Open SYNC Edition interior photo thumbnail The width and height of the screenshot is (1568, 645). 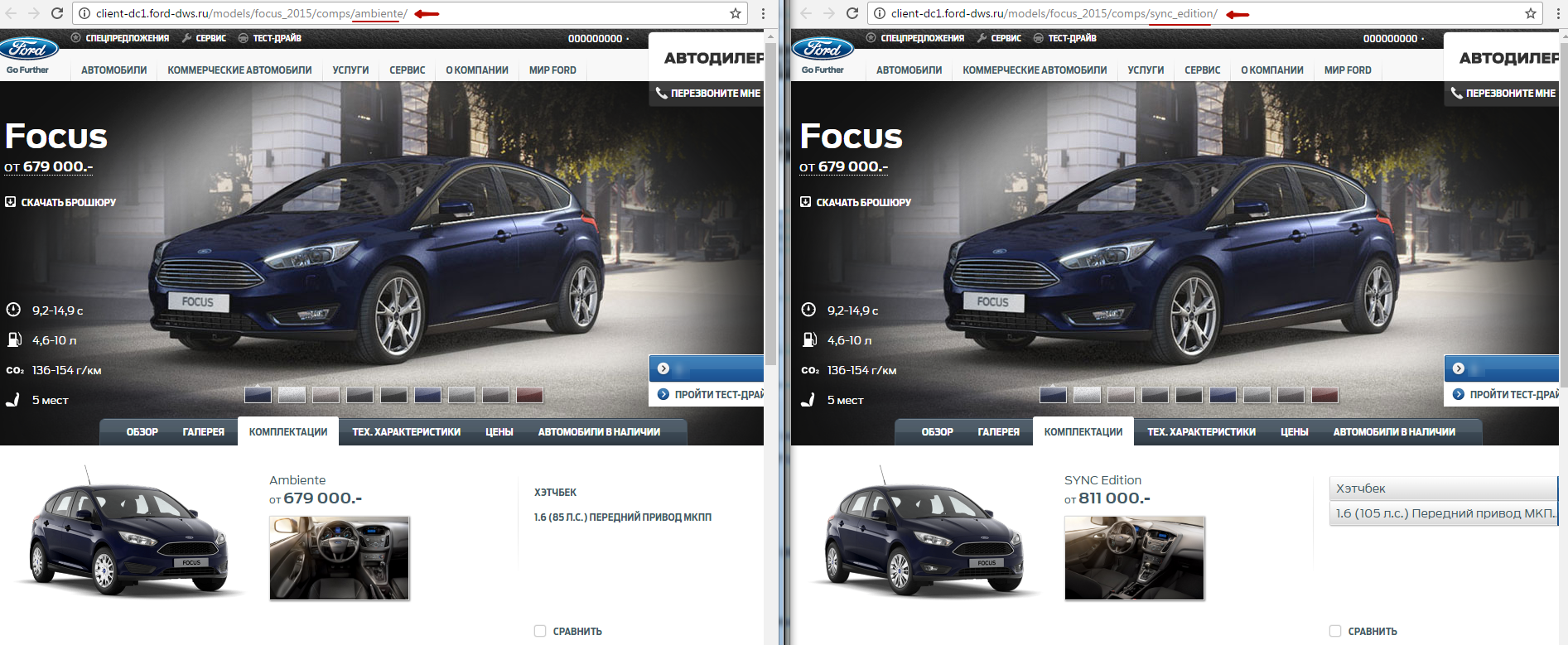click(1134, 558)
